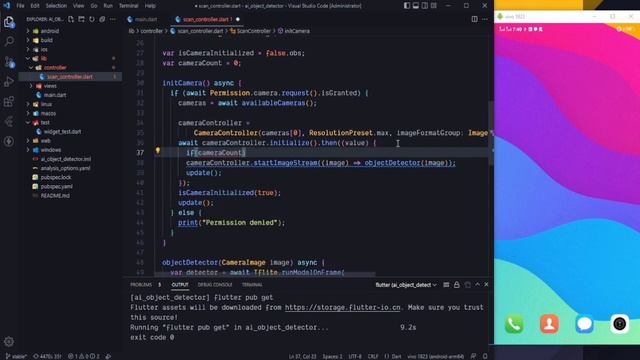Open the File menu
This screenshot has width=640, height=360.
pyautogui.click(x=20, y=6)
